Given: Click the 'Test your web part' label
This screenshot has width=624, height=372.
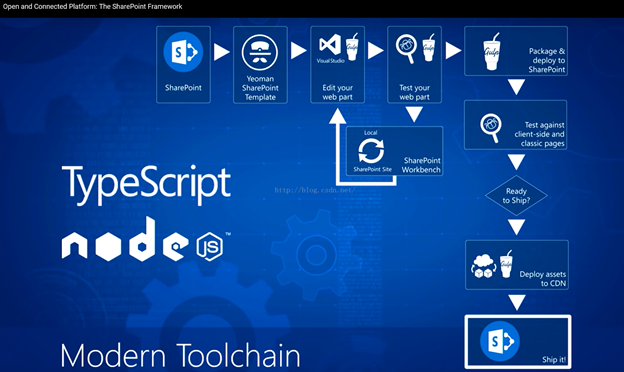Looking at the screenshot, I should tap(414, 92).
